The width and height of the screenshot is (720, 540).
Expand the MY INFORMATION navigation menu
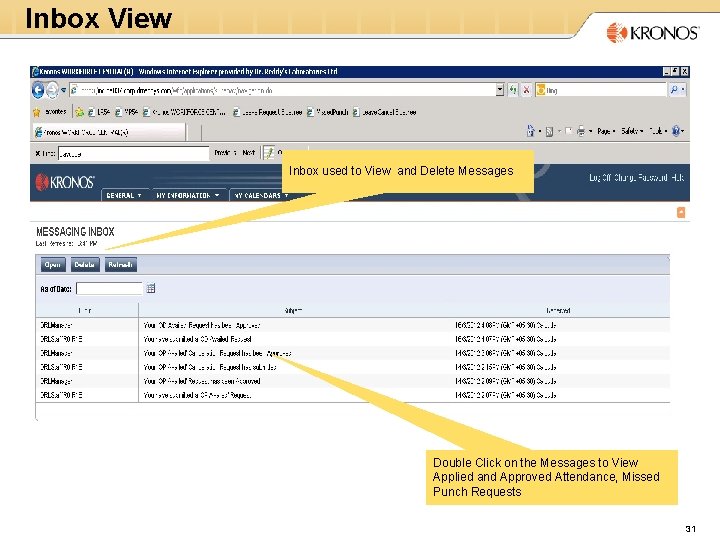point(187,196)
